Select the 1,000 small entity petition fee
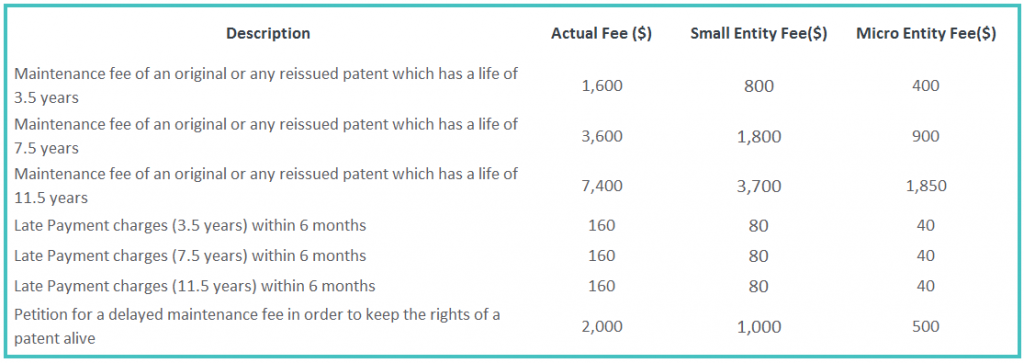 coord(759,328)
